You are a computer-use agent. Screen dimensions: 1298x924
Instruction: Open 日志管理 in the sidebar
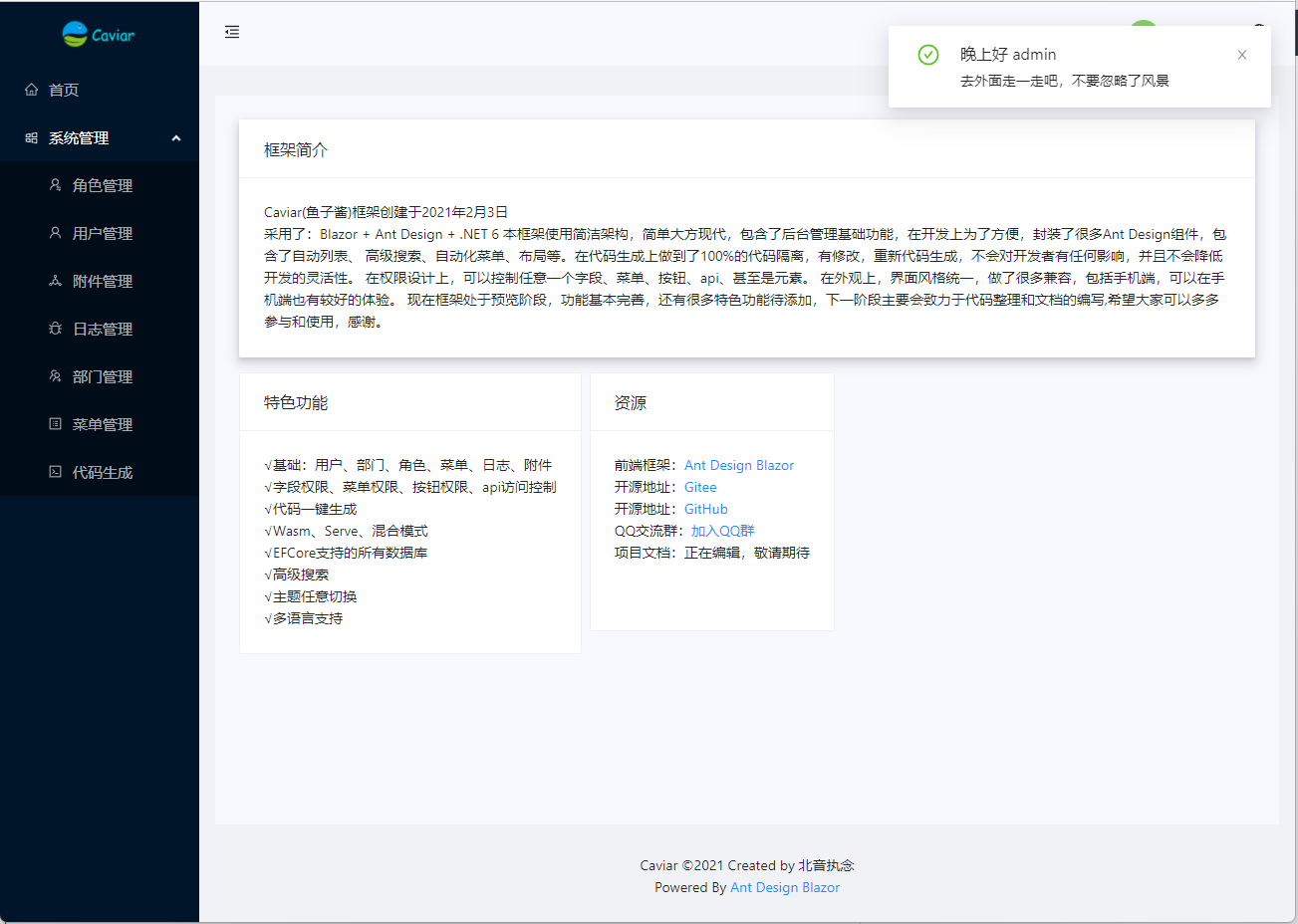(x=100, y=329)
